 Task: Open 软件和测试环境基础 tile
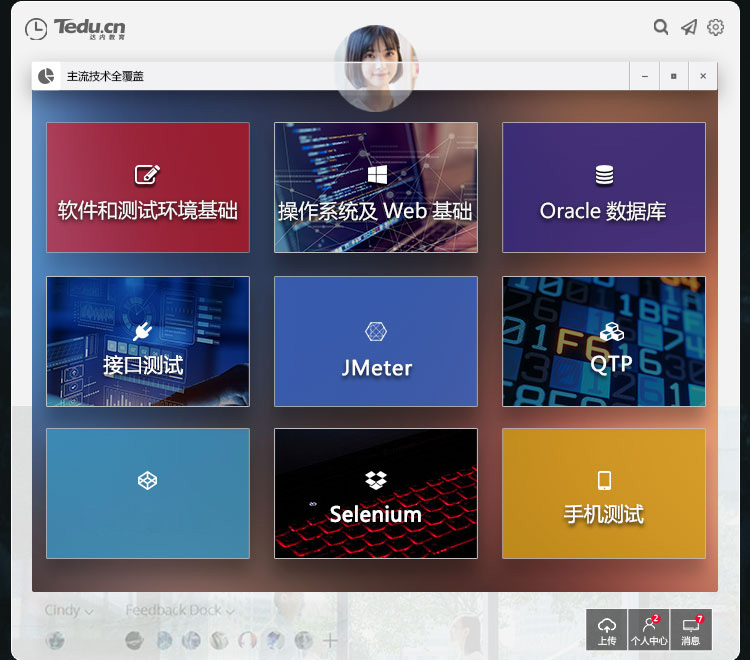(148, 187)
